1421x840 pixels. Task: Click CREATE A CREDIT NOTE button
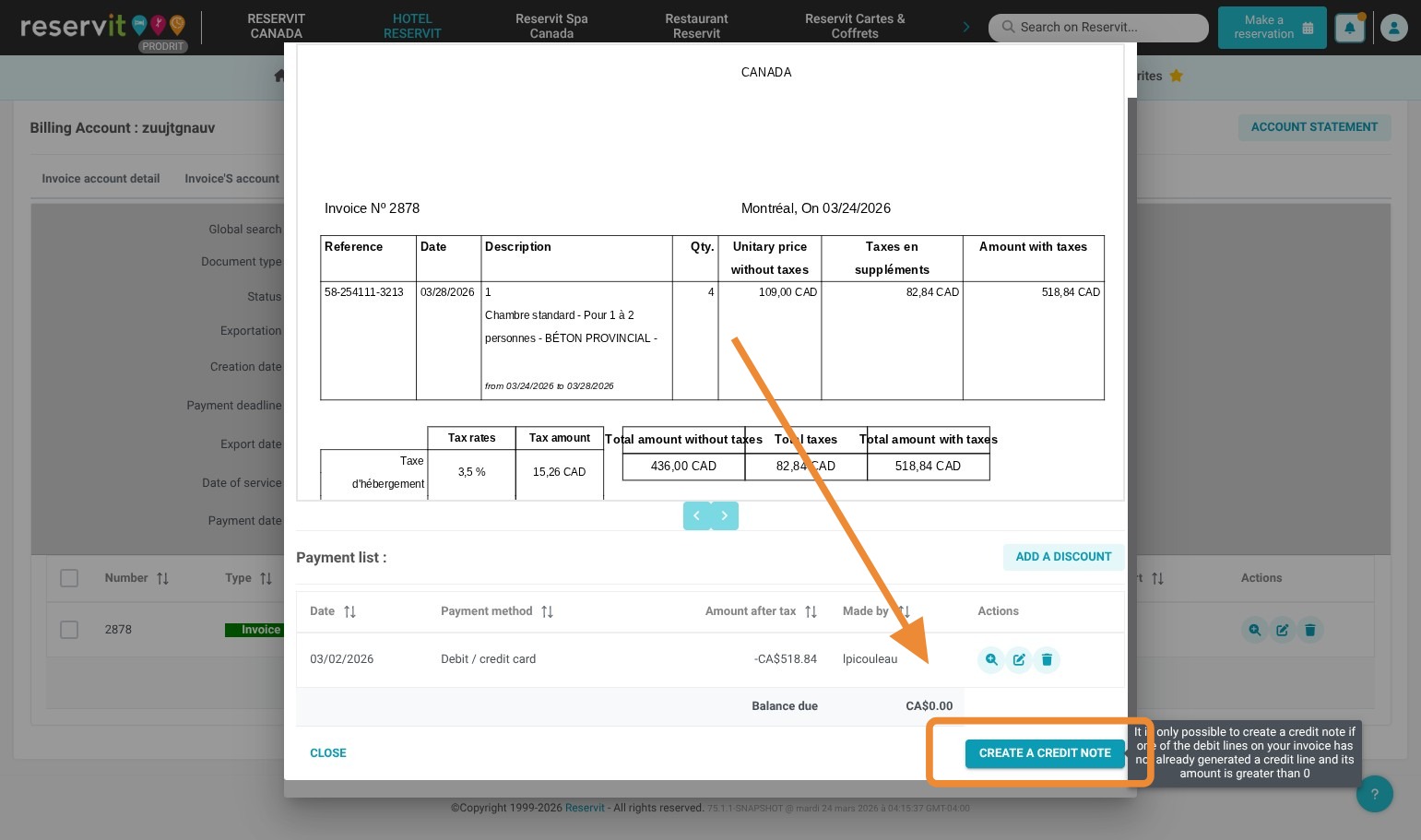1045,753
